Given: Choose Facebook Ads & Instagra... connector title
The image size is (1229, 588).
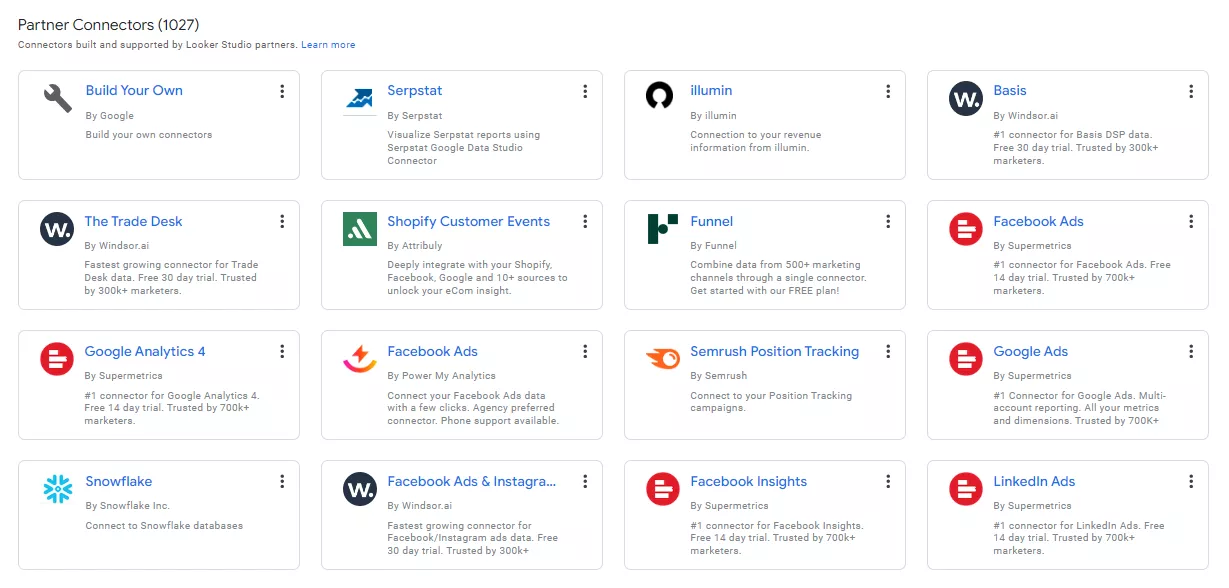Looking at the screenshot, I should pos(472,481).
